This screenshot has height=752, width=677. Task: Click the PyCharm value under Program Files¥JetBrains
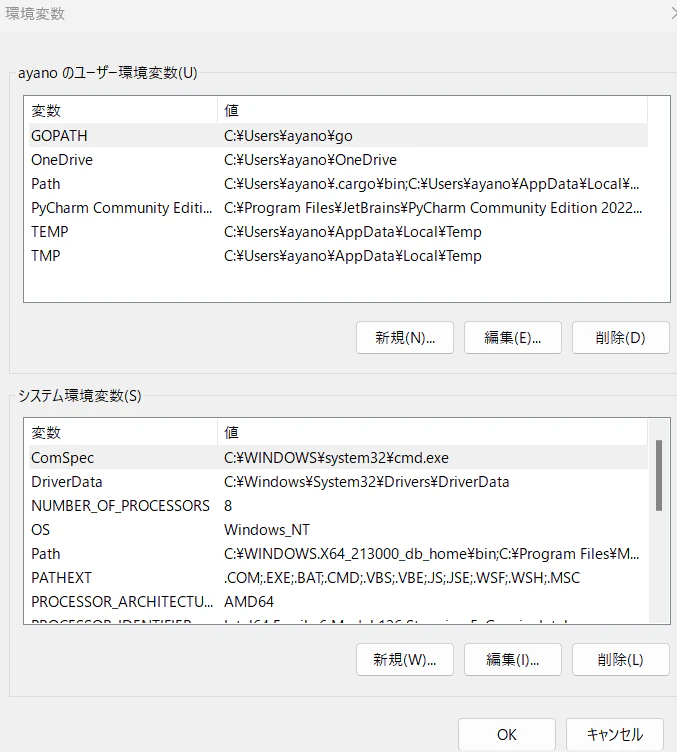tap(433, 208)
